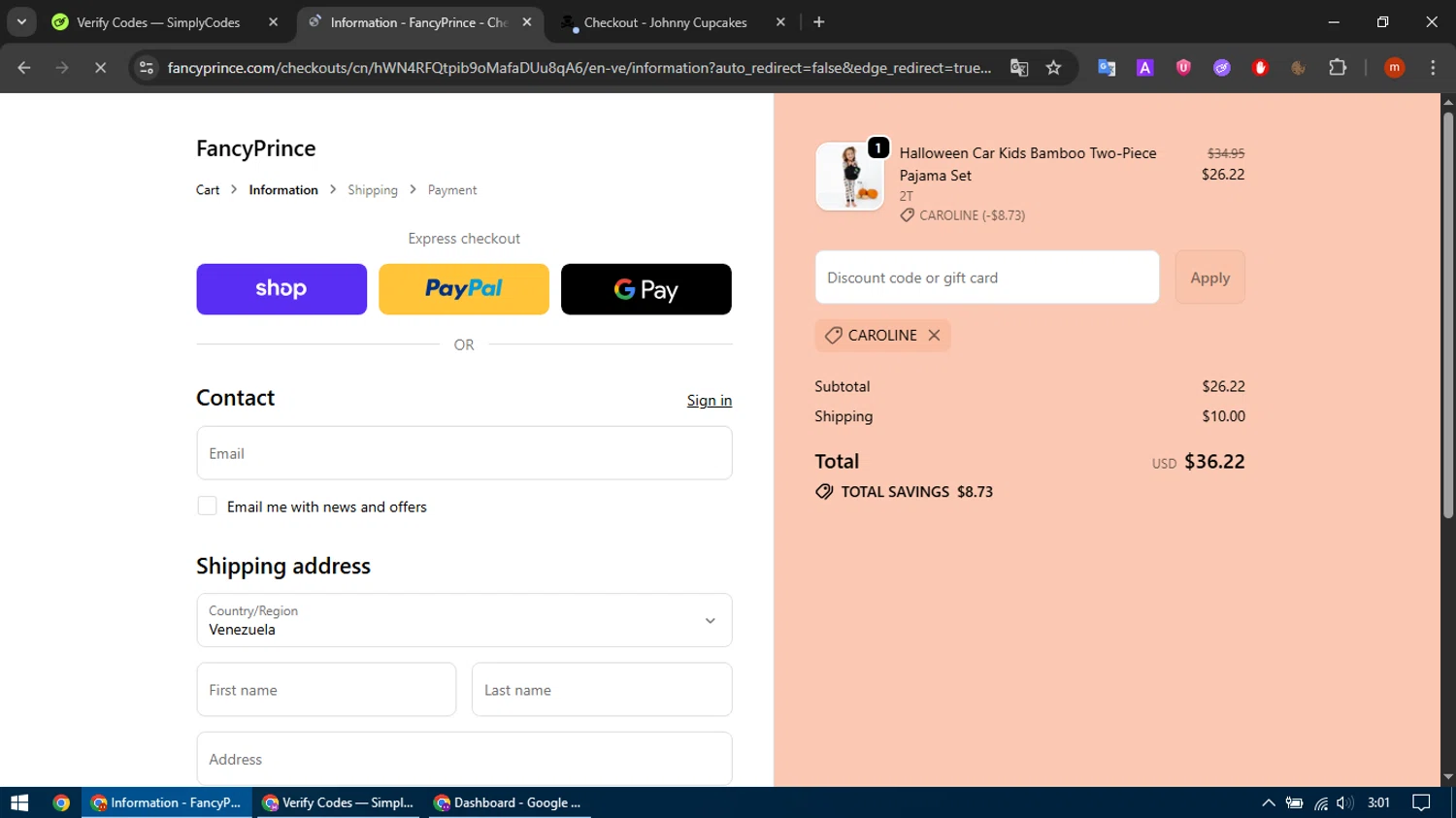Click the Information breadcrumb step
This screenshot has height=818, width=1456.
coord(283,190)
